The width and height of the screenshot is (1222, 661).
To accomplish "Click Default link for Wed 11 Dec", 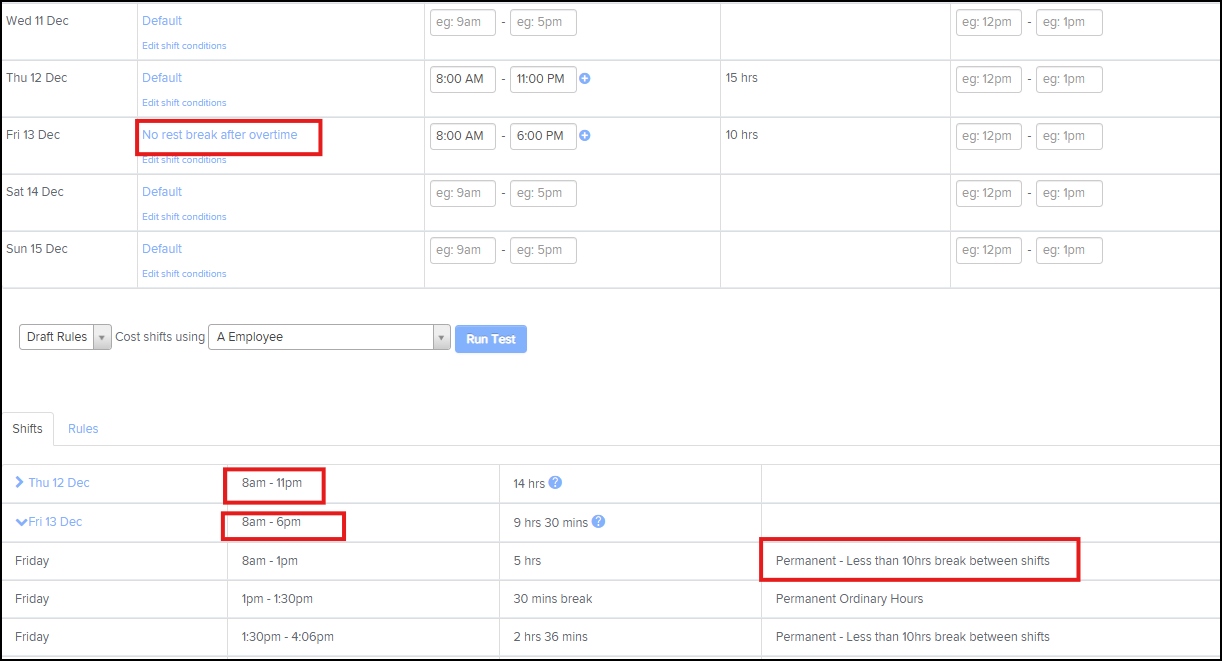I will pyautogui.click(x=162, y=21).
